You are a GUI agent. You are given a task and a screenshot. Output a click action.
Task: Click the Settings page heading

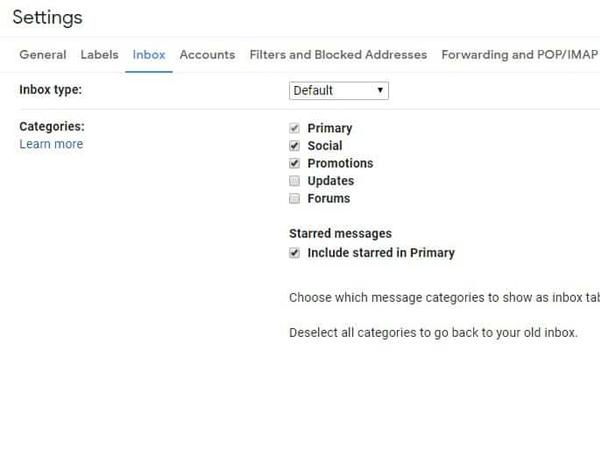(47, 18)
